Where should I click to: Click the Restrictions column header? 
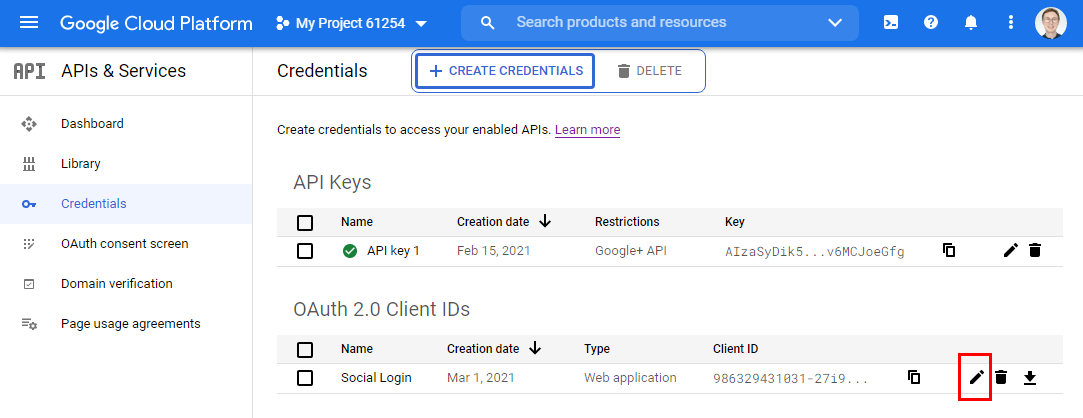pos(627,222)
